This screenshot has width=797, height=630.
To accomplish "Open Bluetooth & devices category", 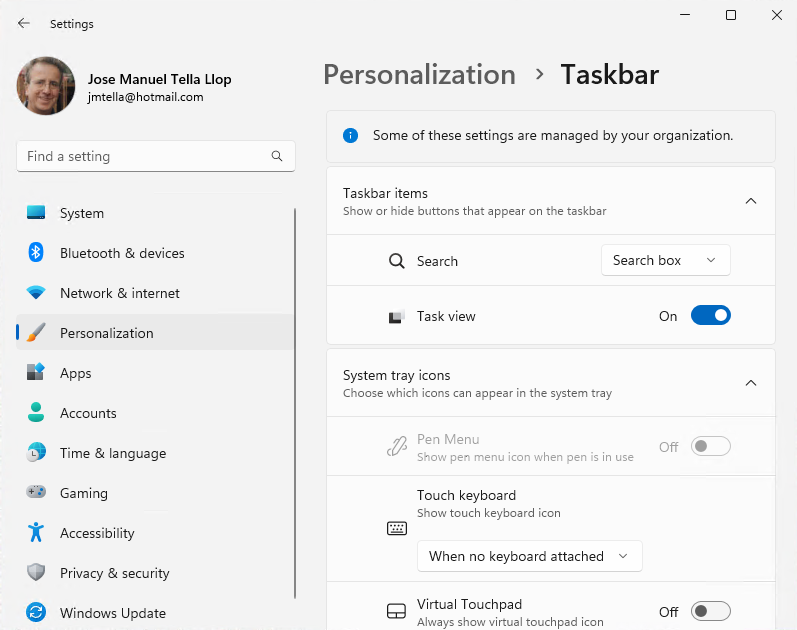I will (x=155, y=253).
